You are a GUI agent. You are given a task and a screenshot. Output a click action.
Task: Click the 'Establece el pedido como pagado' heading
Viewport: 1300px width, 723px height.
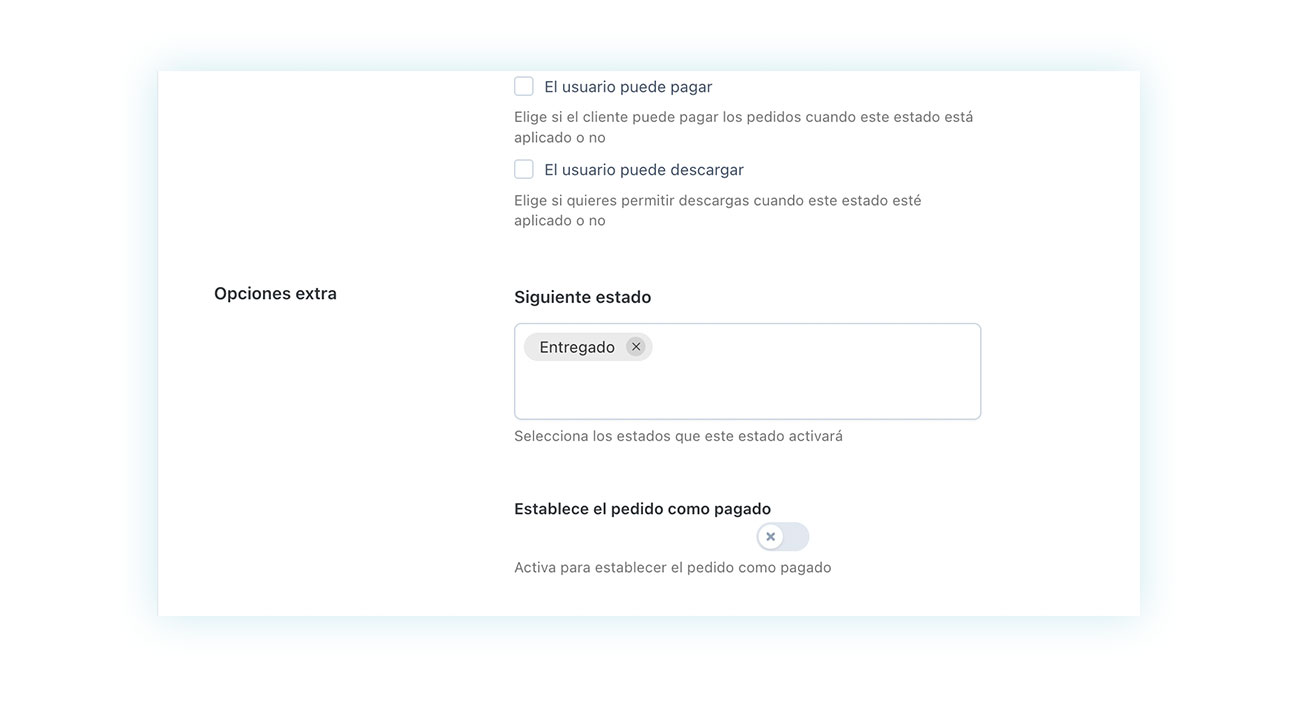pos(643,509)
